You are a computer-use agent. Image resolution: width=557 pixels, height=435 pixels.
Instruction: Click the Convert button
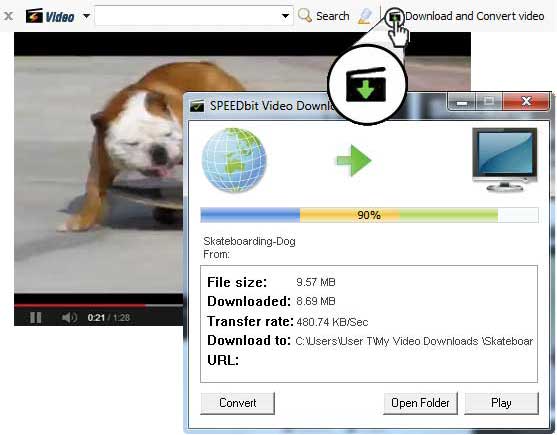click(238, 403)
